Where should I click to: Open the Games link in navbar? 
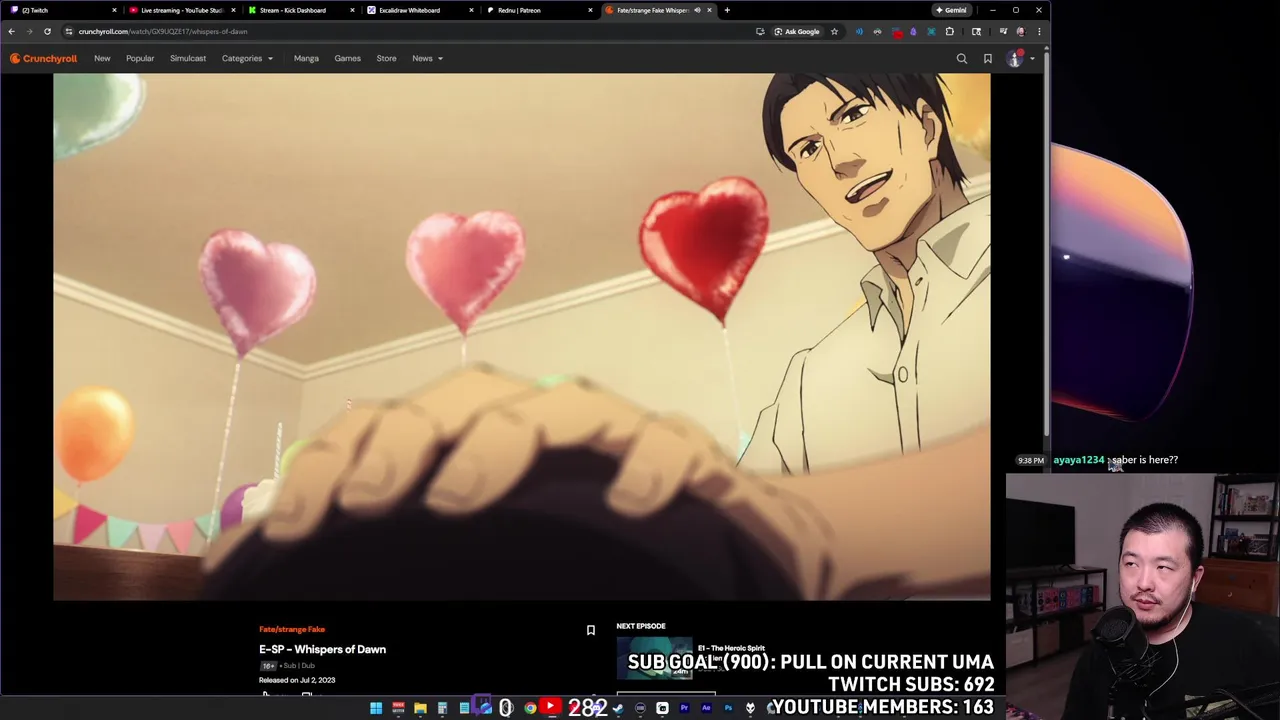click(x=347, y=58)
